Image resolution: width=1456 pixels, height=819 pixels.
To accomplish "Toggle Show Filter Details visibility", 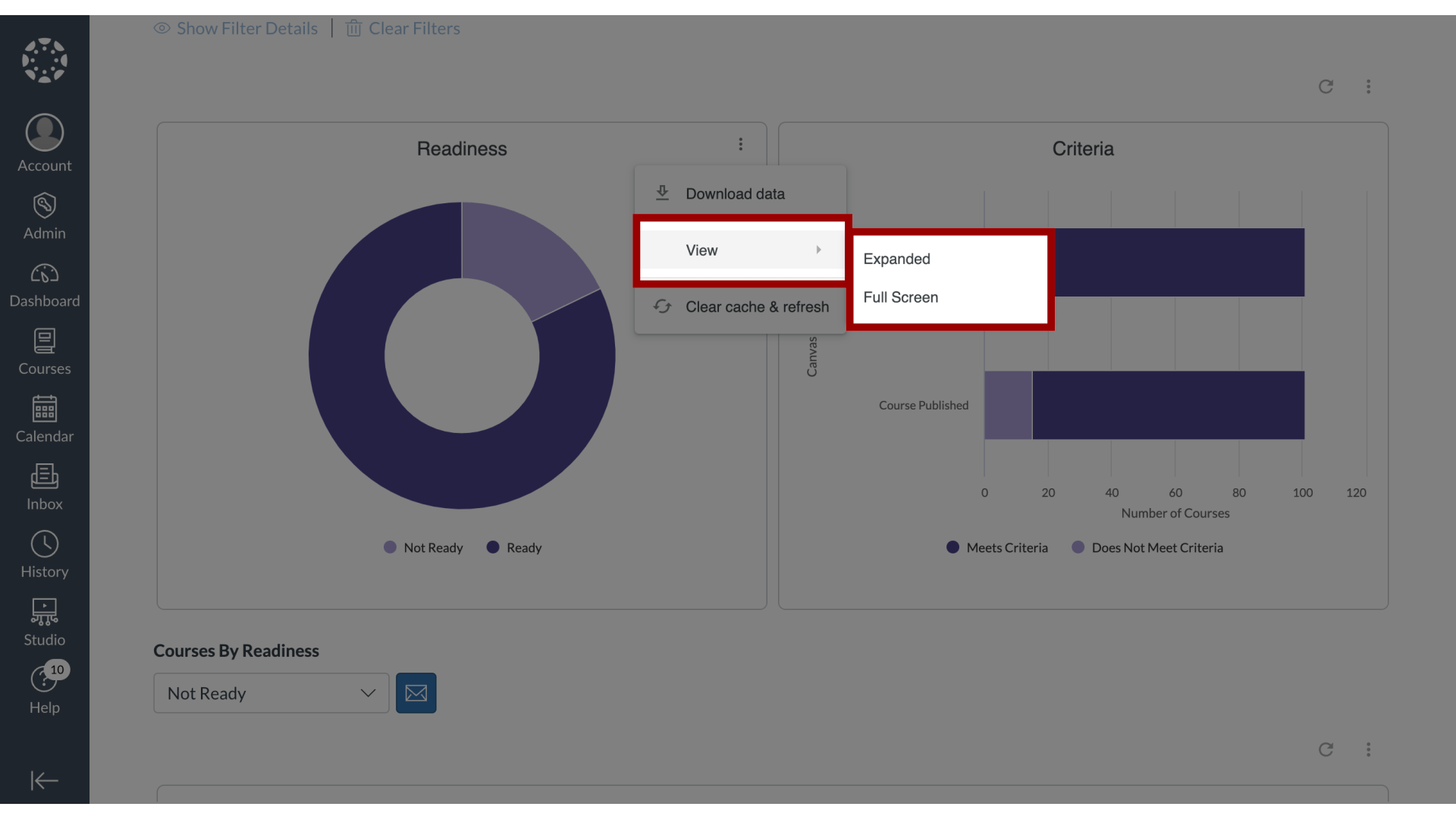I will [x=236, y=27].
